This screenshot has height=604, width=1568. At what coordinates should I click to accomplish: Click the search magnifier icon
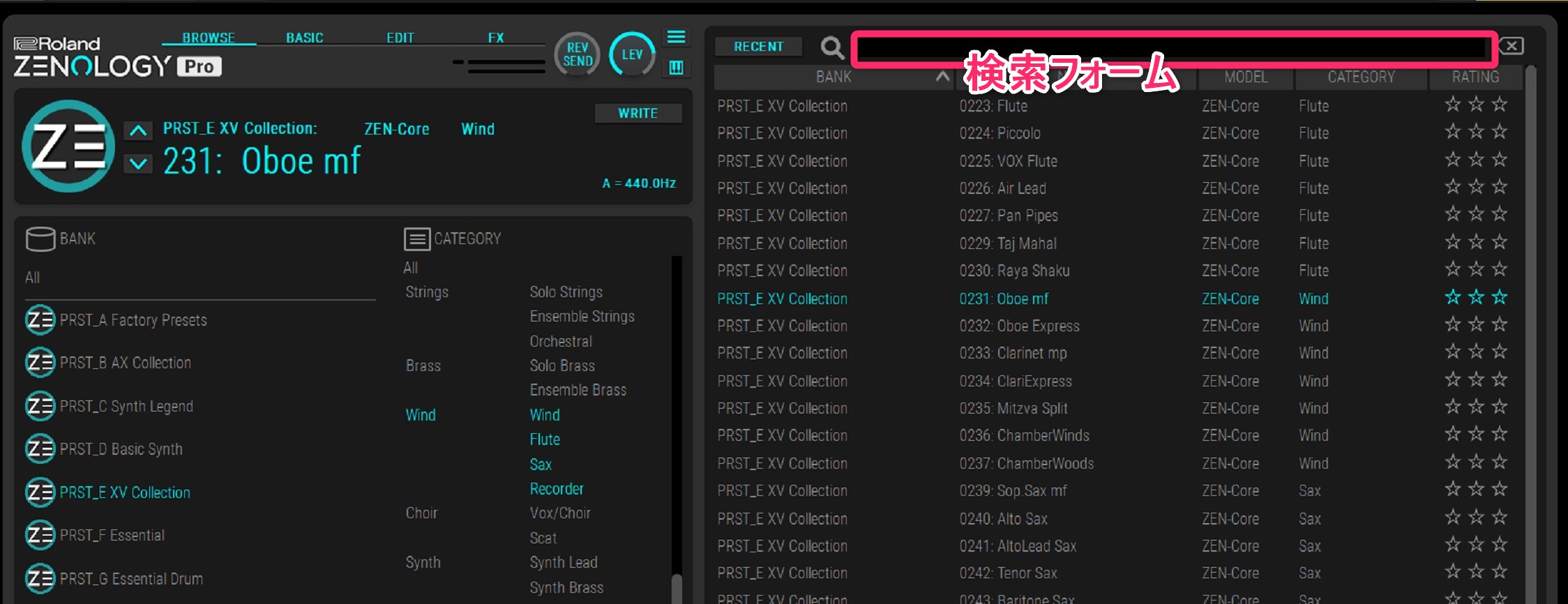pyautogui.click(x=831, y=47)
